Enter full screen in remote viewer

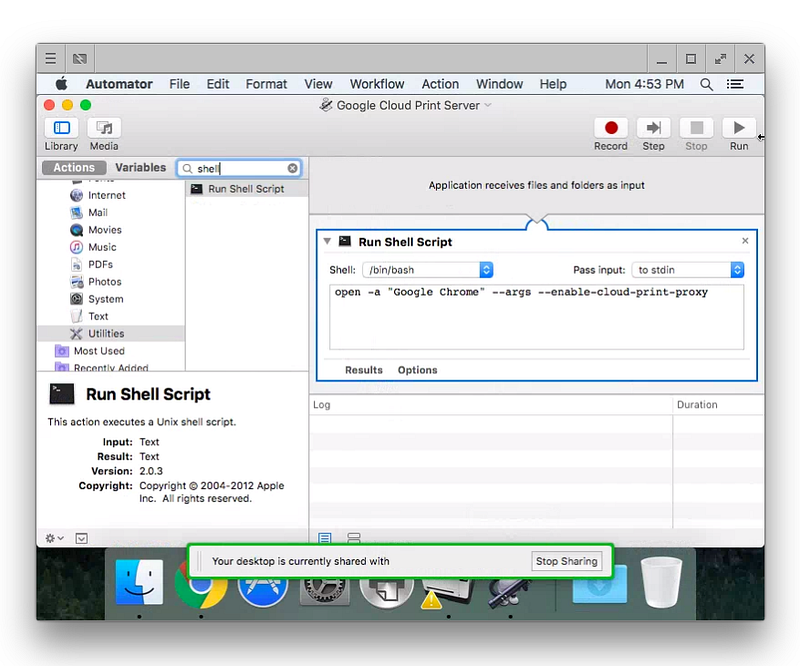720,59
